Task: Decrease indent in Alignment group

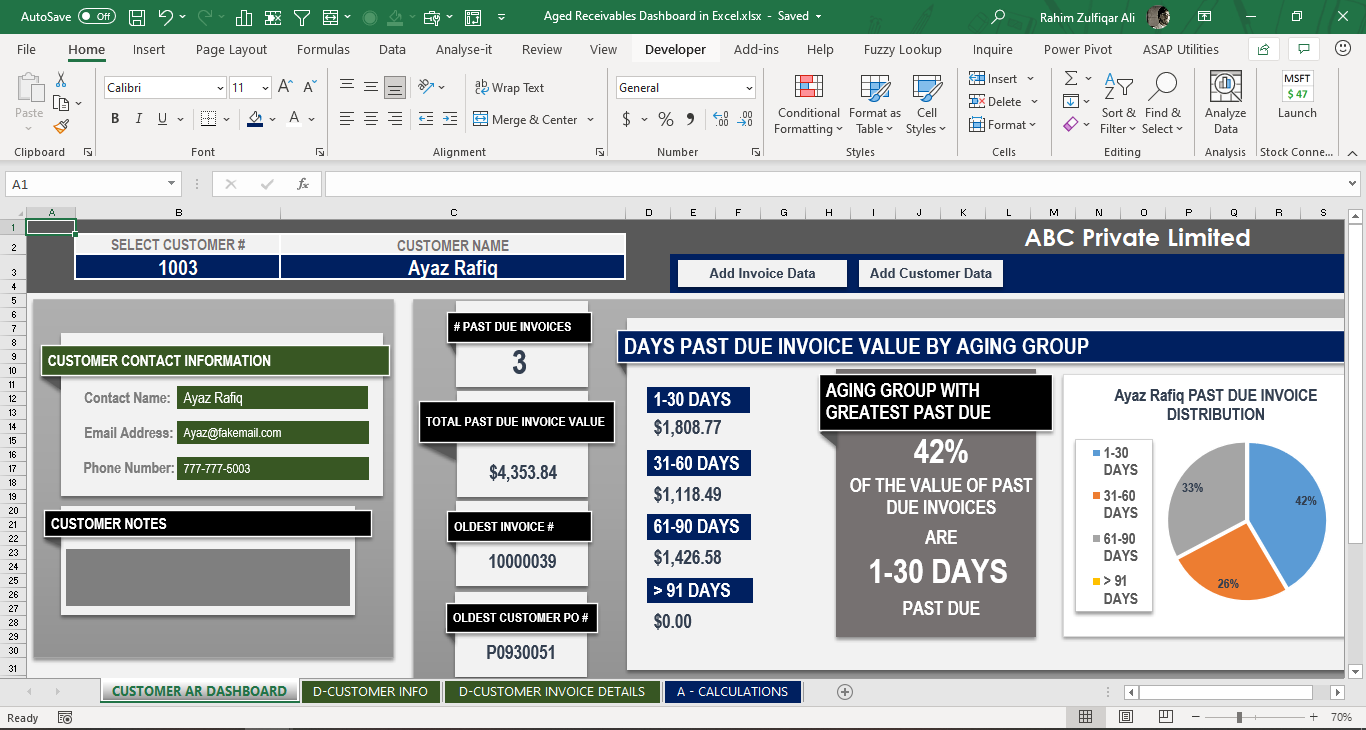Action: click(427, 119)
